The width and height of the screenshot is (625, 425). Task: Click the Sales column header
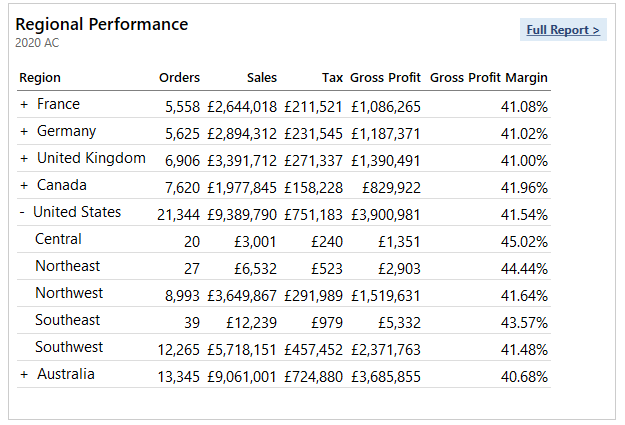click(262, 78)
